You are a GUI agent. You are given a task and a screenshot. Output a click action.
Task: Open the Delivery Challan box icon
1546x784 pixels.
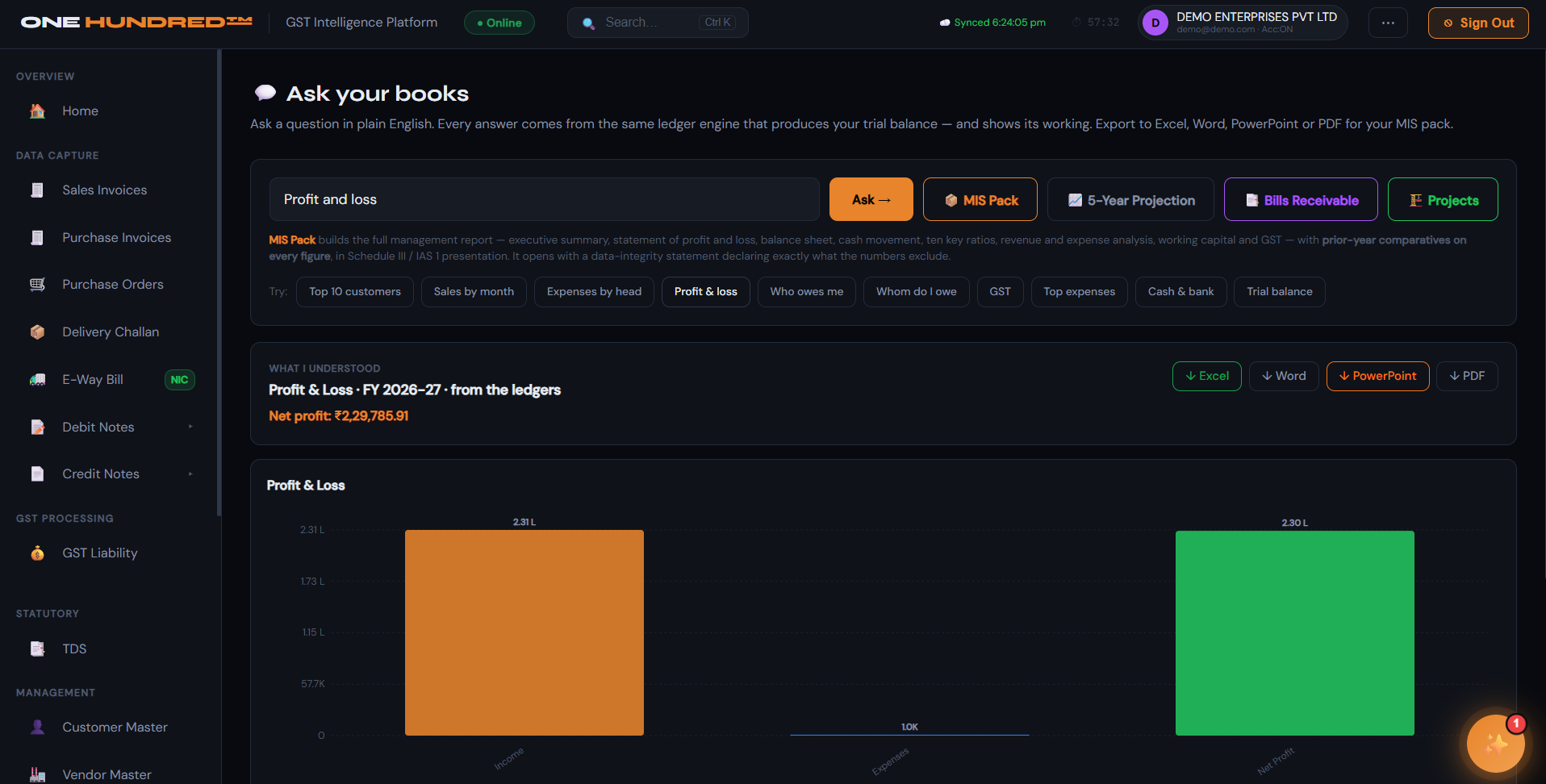[37, 332]
